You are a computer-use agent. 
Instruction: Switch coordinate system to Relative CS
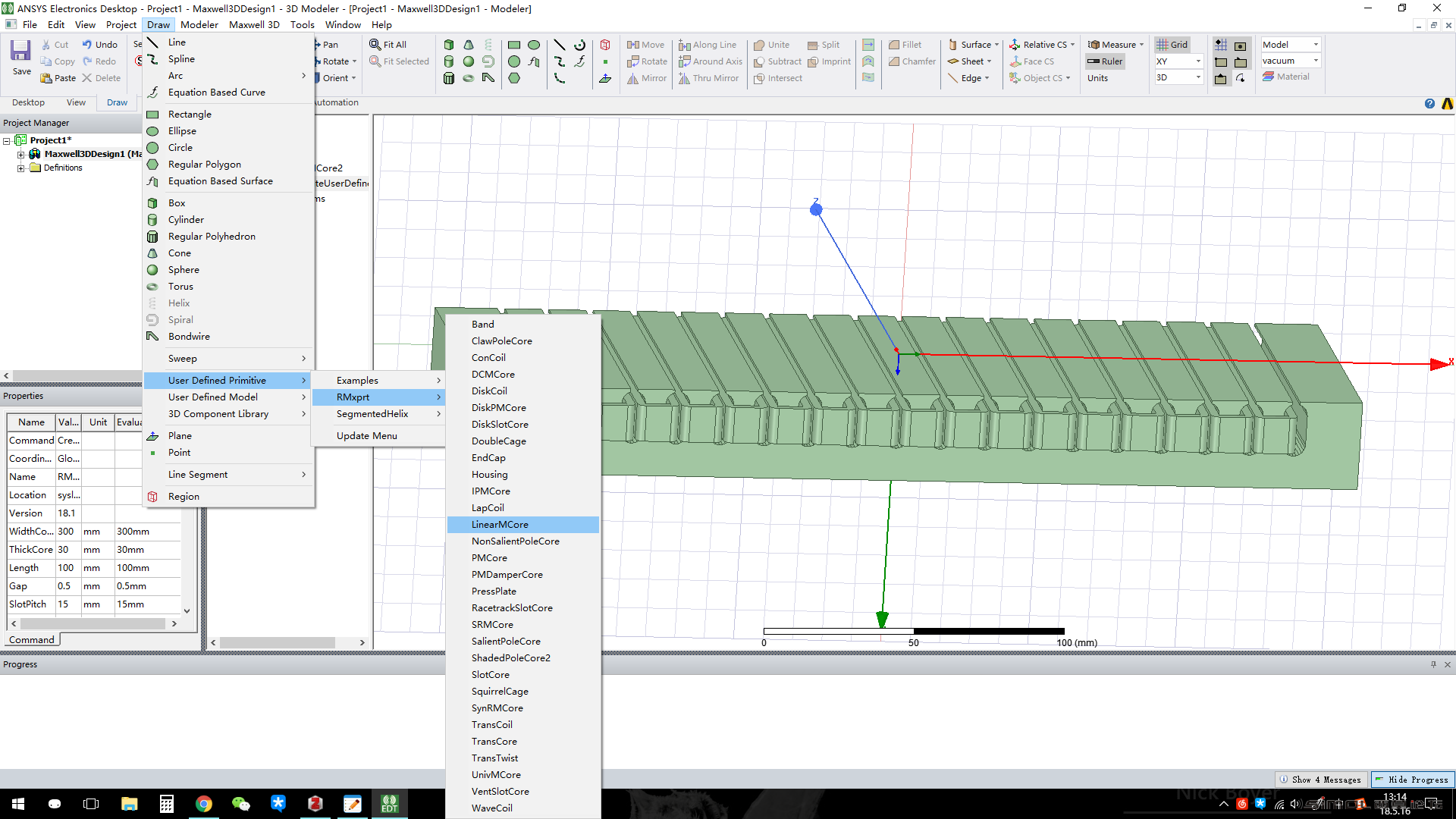(1040, 44)
